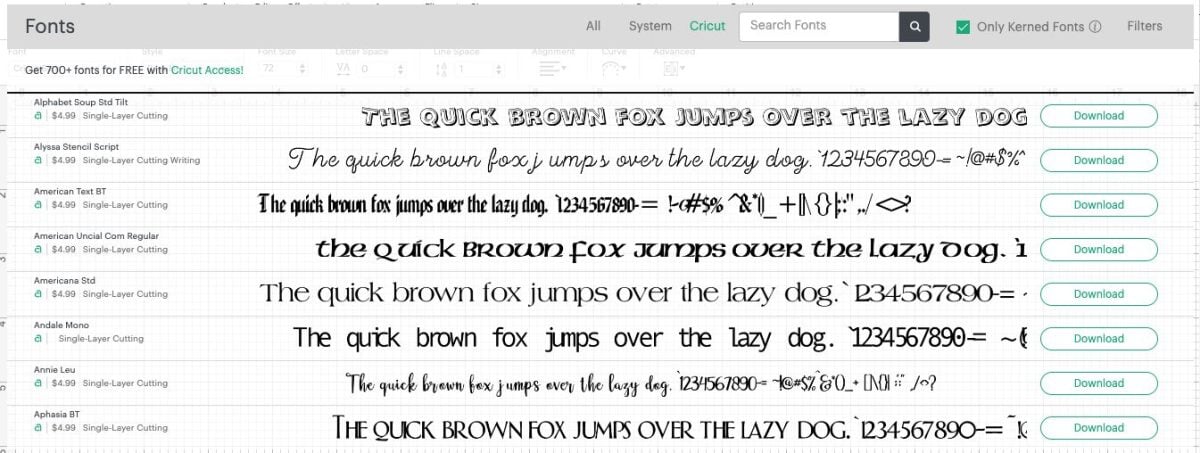This screenshot has width=1200, height=453.
Task: Select the Alphabet Soup Std Tilt sample text
Action: (694, 117)
